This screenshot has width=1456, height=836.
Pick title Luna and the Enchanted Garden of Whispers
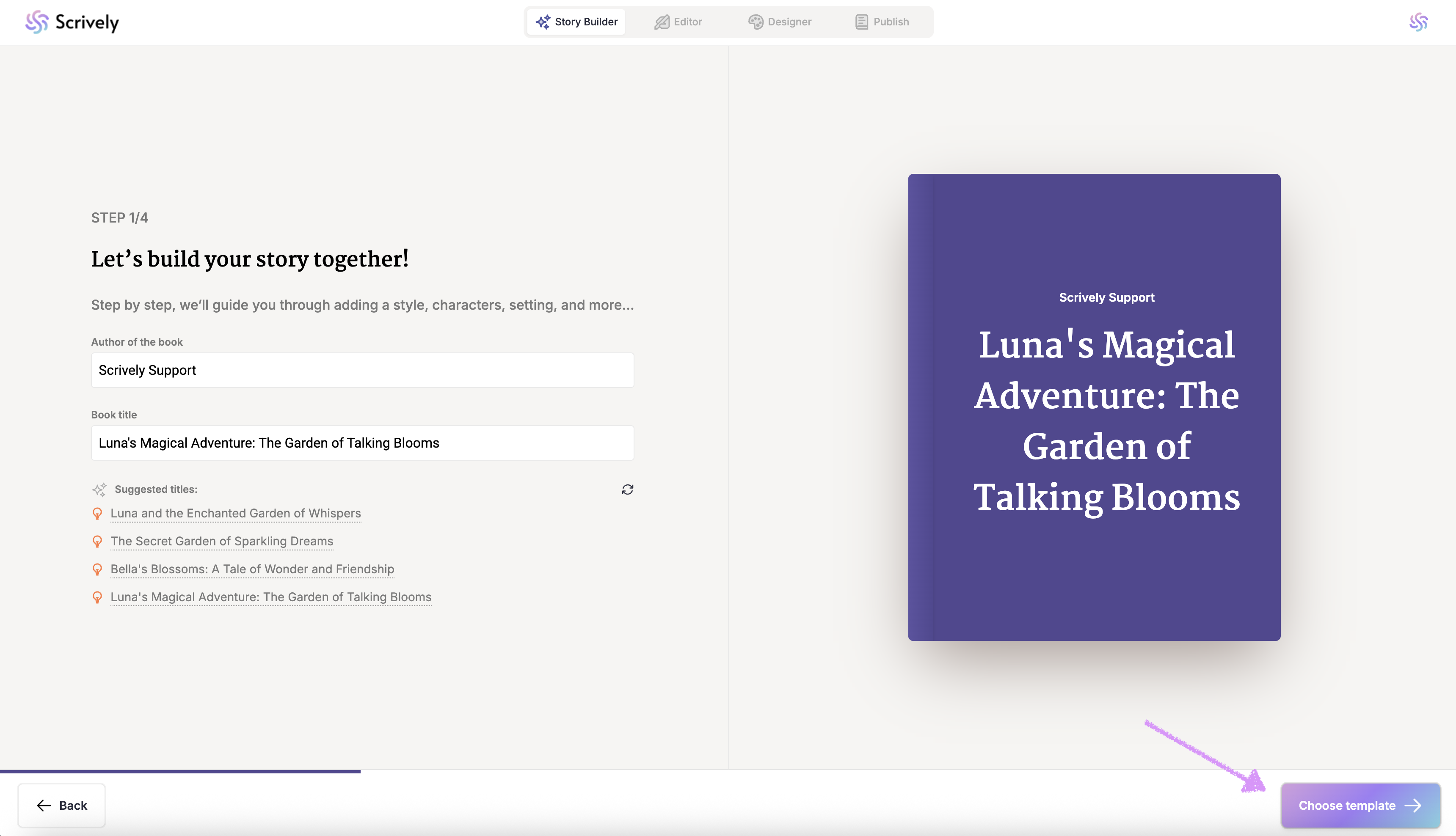coord(235,513)
